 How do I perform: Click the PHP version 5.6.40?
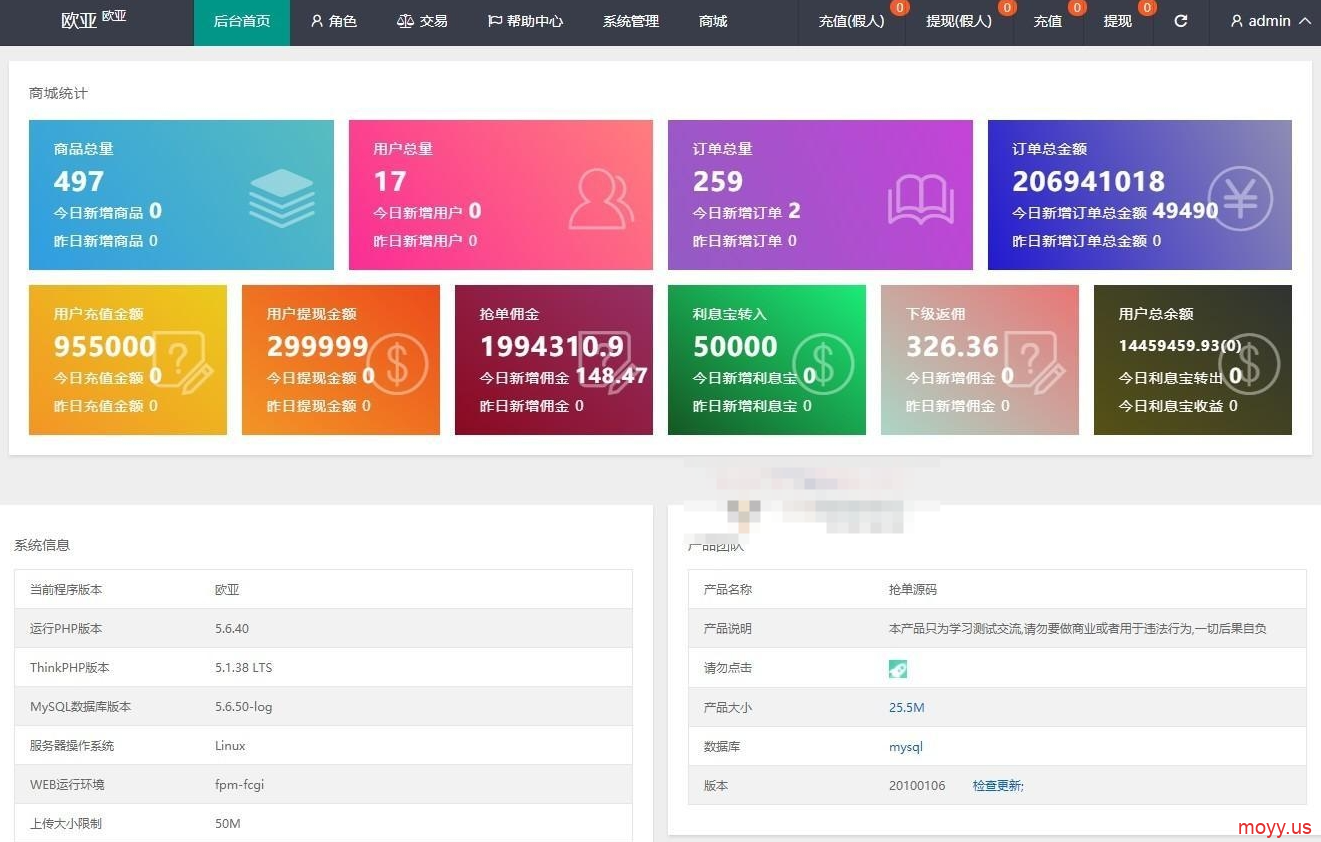[232, 629]
